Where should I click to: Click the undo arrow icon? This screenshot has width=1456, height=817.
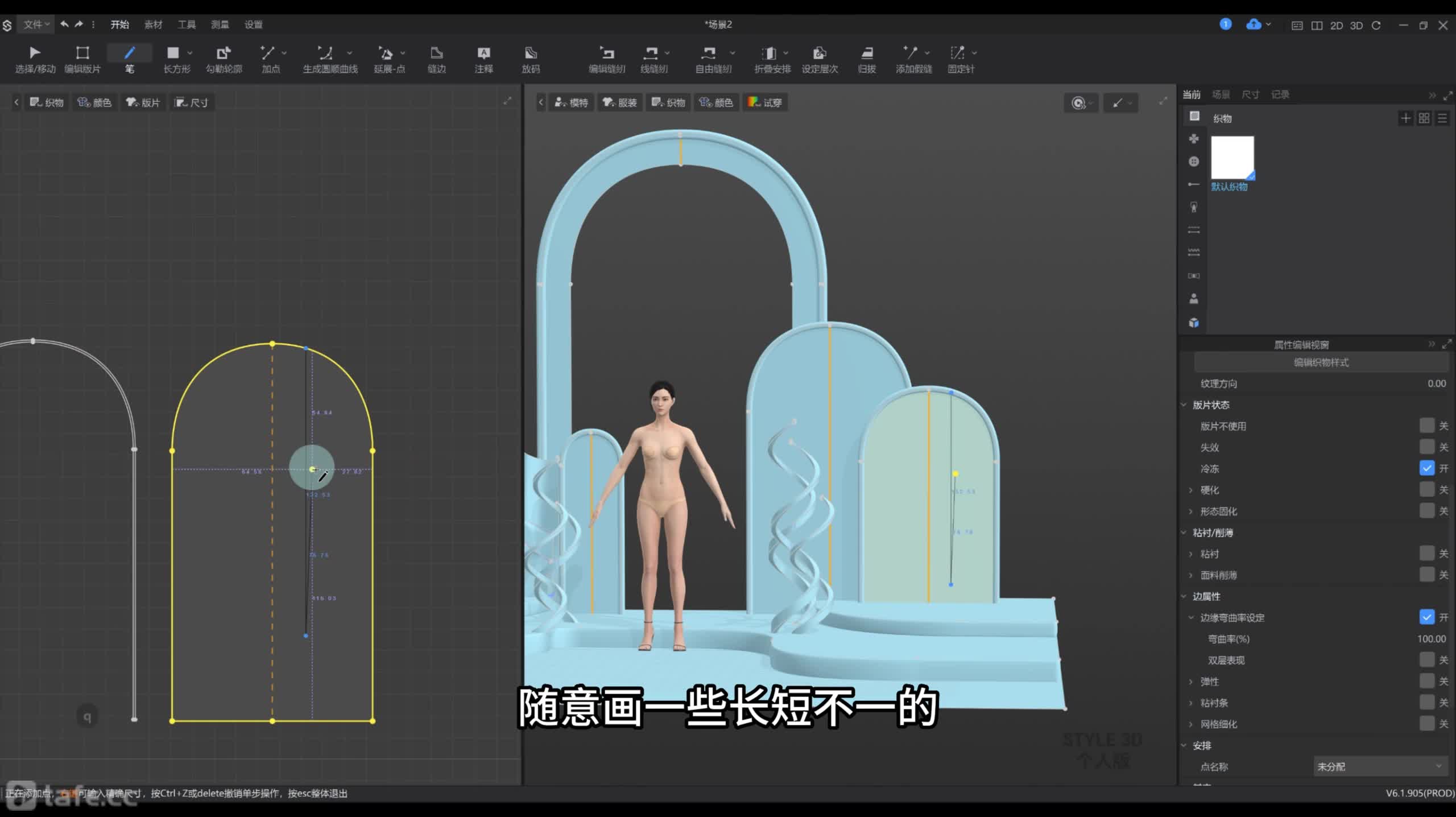[64, 24]
